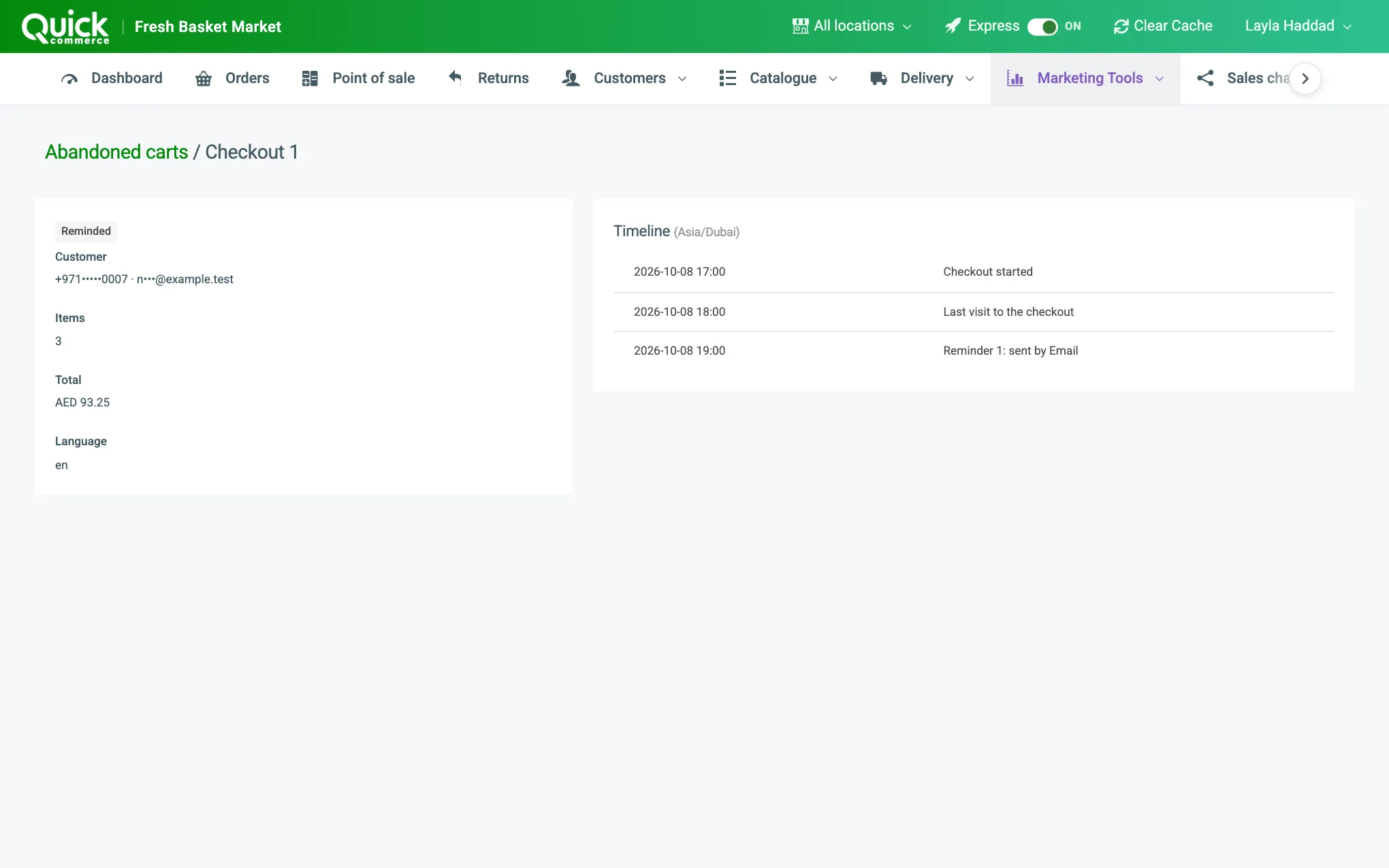Click the Clear Cache refresh icon
Viewport: 1389px width, 868px height.
1121,27
